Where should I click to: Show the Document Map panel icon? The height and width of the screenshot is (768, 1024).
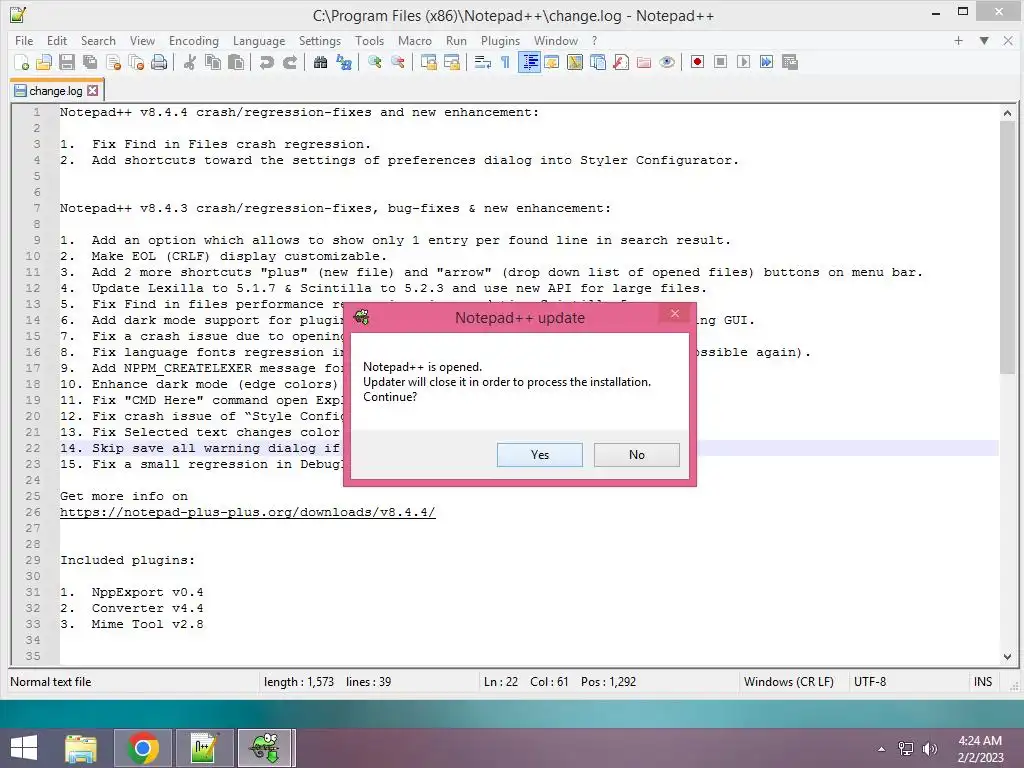pos(575,62)
